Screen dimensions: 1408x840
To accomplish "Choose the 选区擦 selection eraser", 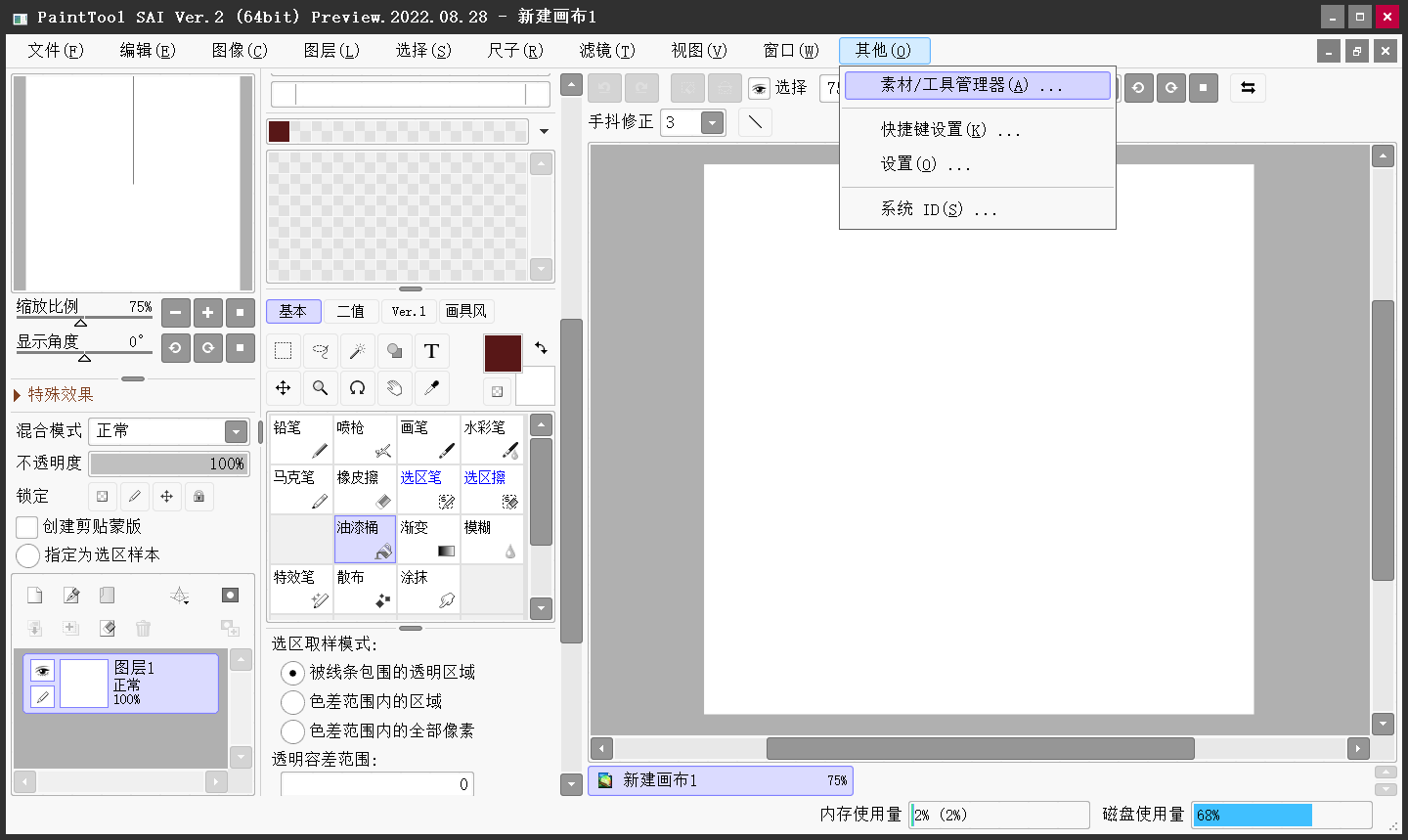I will click(x=492, y=489).
